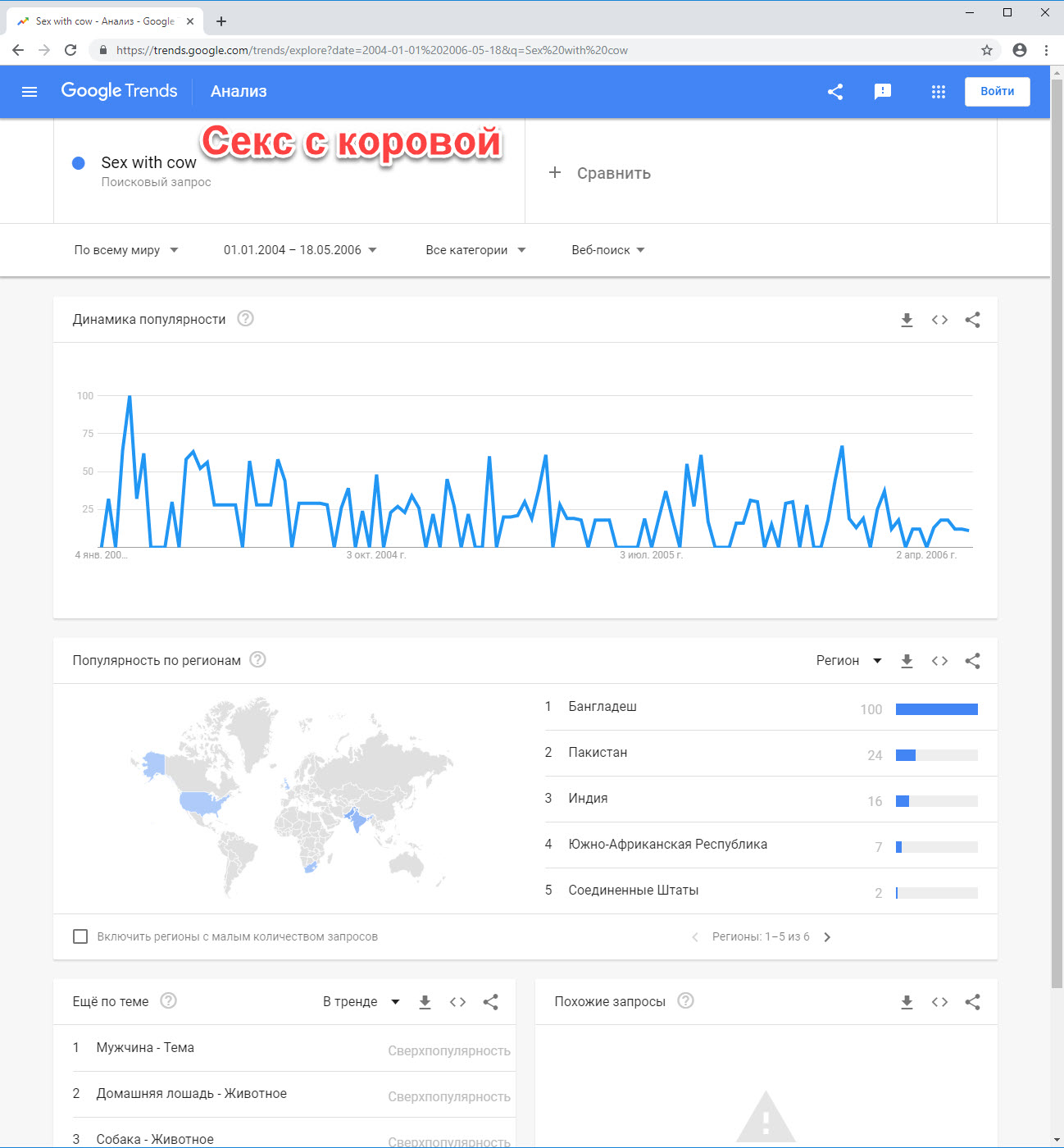Go to next page of regions list
The image size is (1064, 1148).
coord(827,937)
